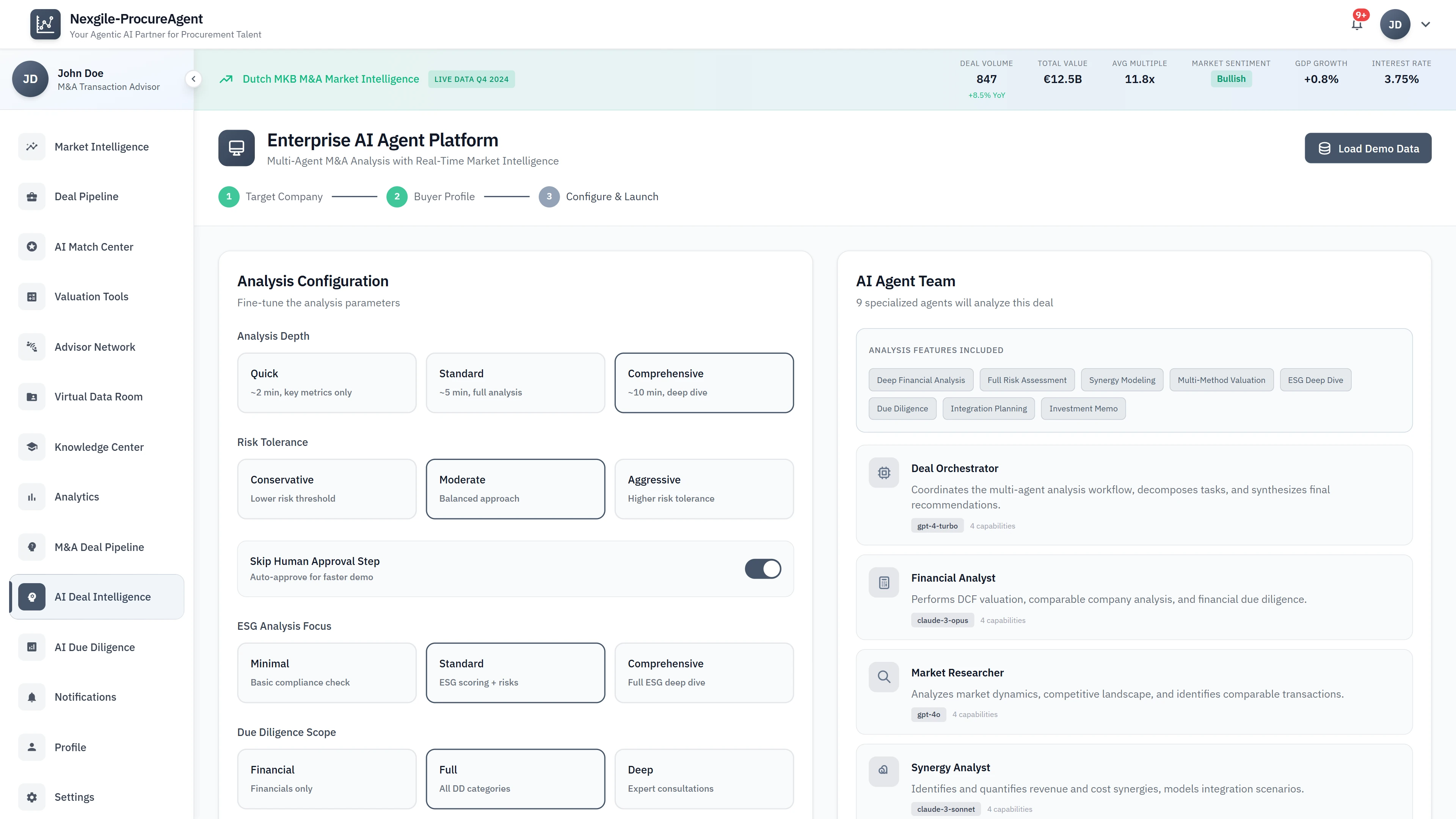This screenshot has height=819, width=1456.
Task: Click the Settings gear icon
Action: (x=31, y=796)
